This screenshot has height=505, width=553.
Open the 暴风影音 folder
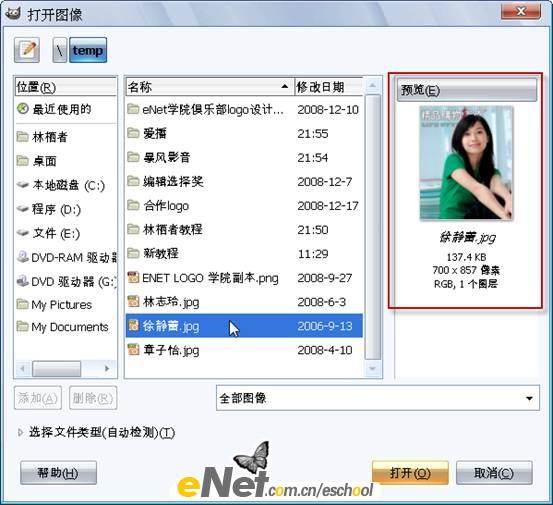(244, 158)
